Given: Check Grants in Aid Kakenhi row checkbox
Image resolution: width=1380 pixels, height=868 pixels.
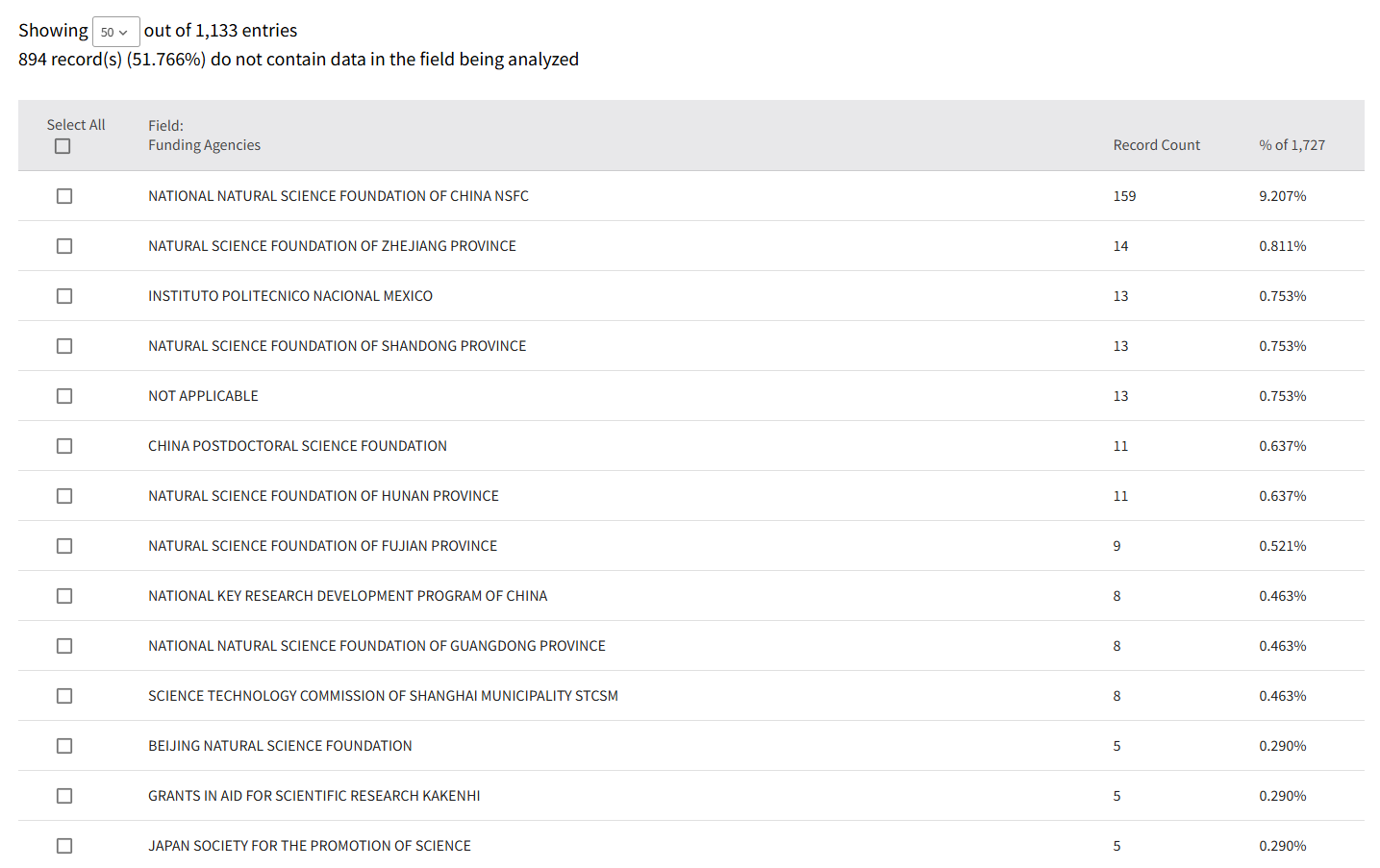Looking at the screenshot, I should tap(64, 796).
